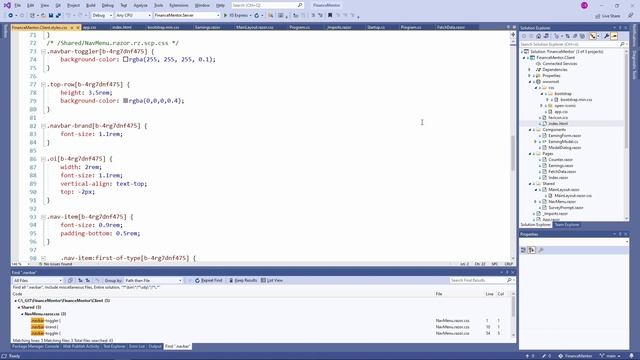Click the notifications bell in status bar
Screen dimensions: 640x360
(x=631, y=356)
